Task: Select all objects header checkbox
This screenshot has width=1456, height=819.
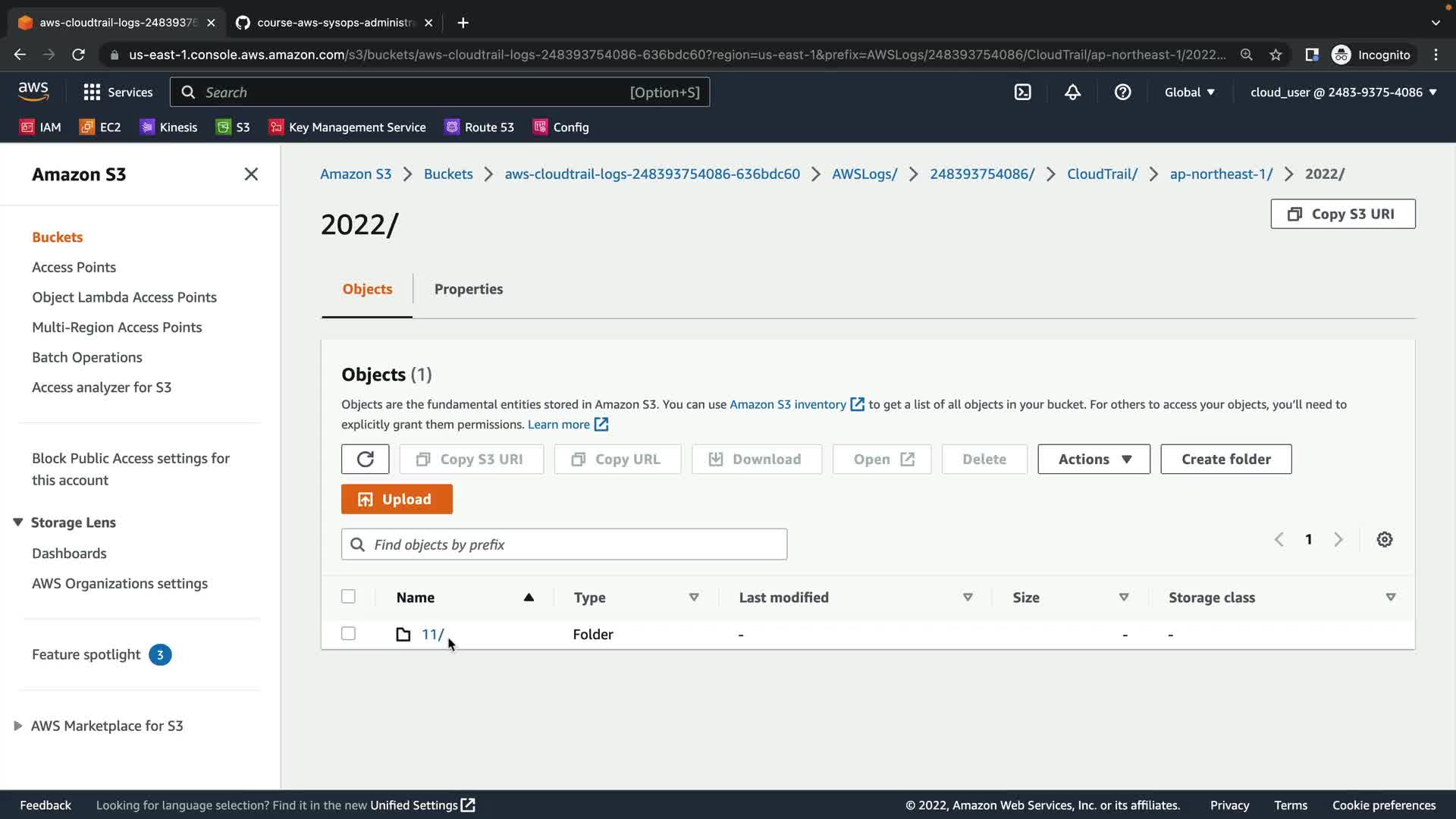Action: click(x=348, y=597)
